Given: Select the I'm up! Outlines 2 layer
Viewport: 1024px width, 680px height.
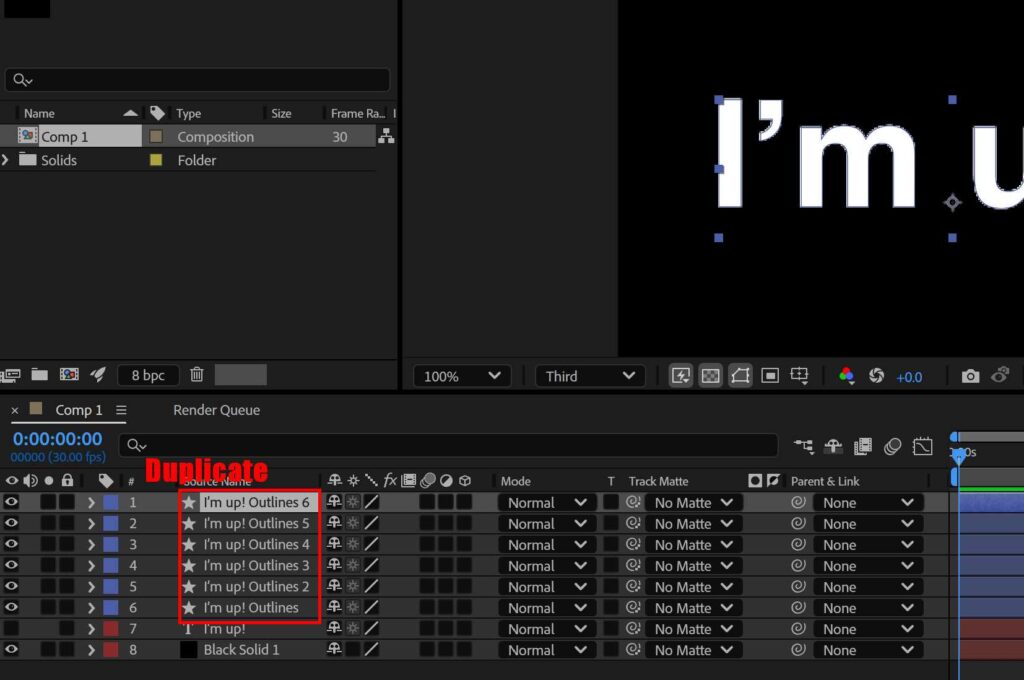Looking at the screenshot, I should click(x=256, y=586).
